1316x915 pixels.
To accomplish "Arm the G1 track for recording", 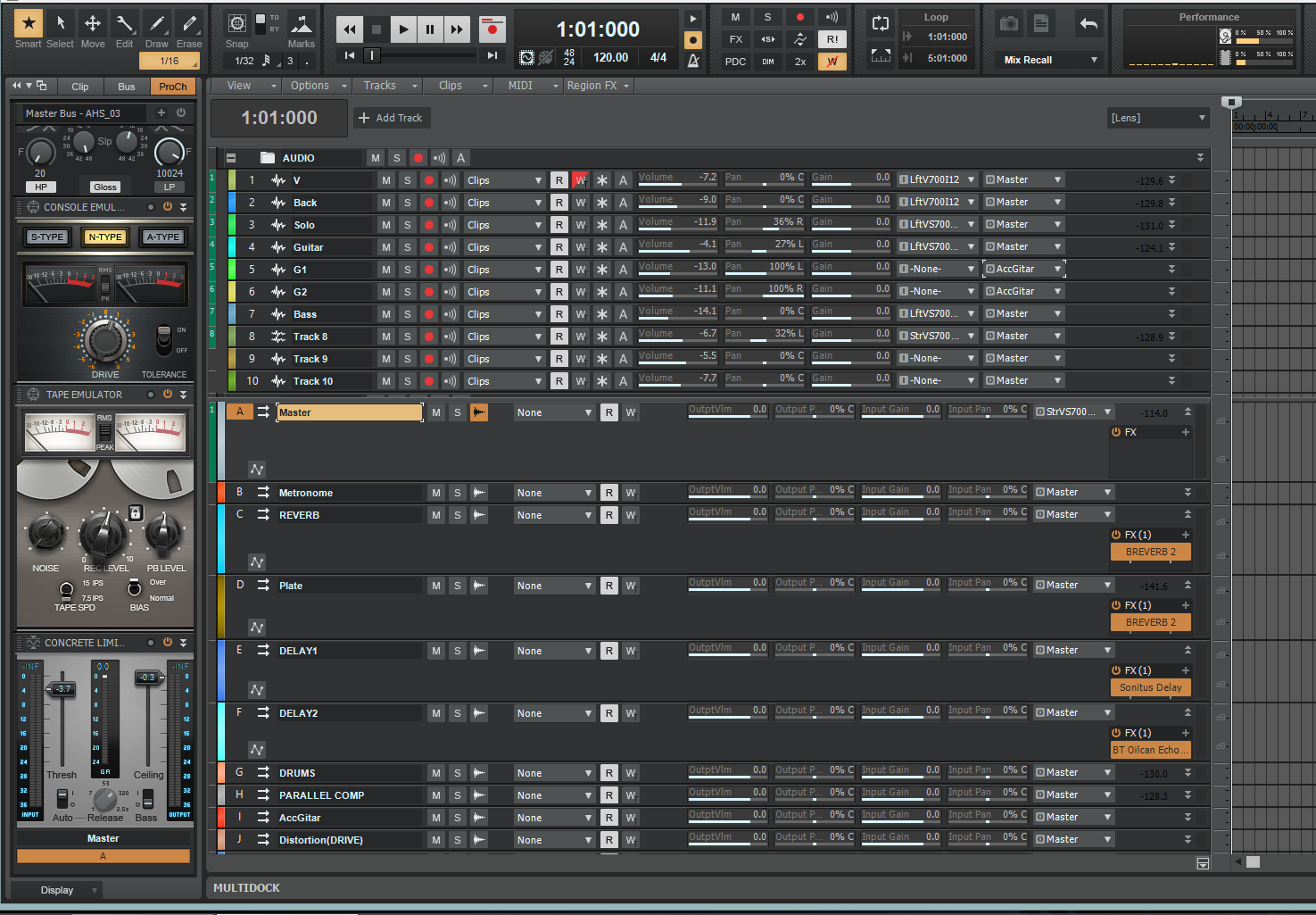I will 429,270.
